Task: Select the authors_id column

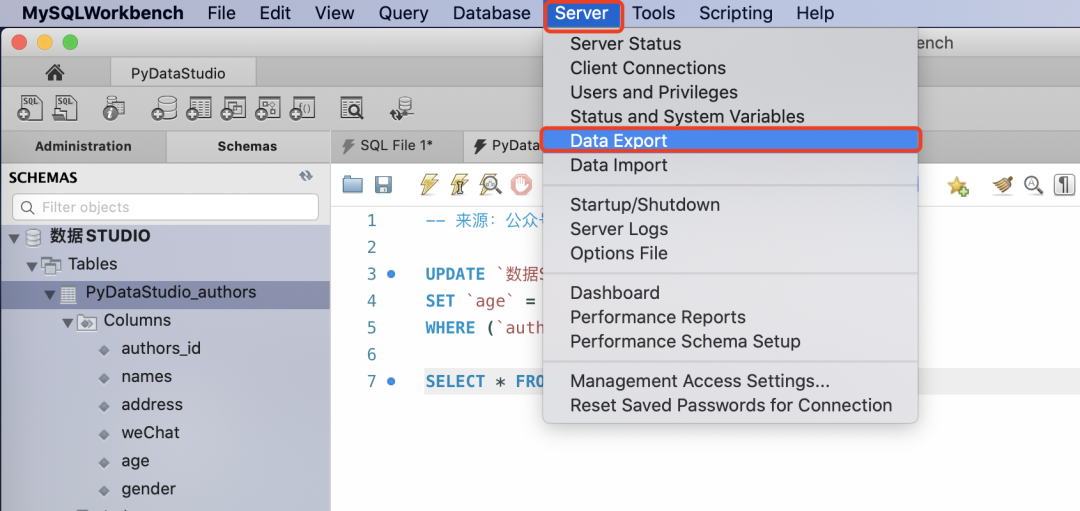Action: coord(161,348)
